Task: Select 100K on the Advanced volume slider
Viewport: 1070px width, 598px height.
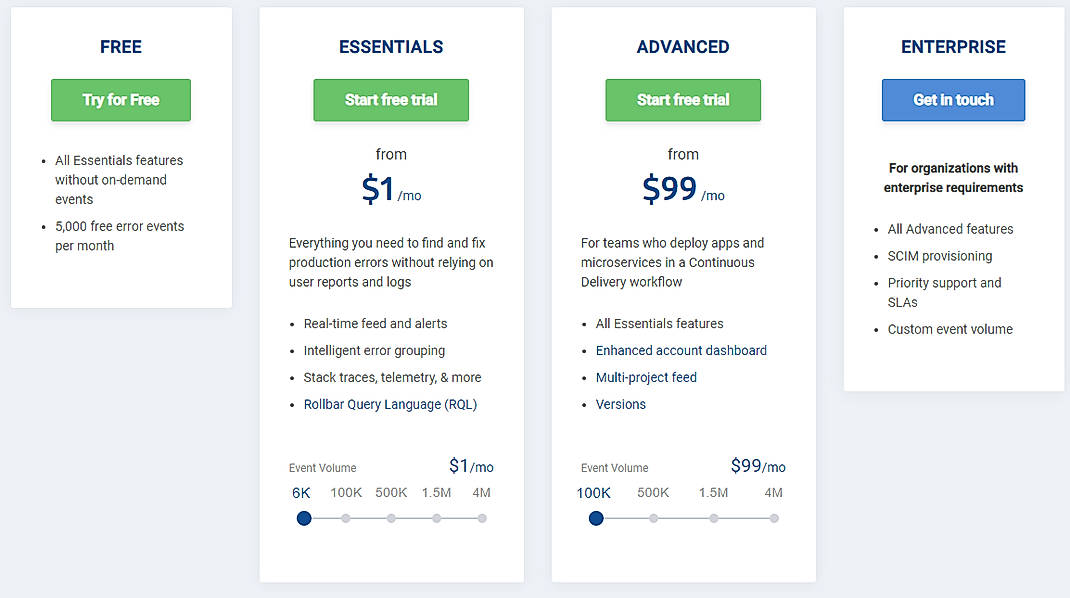Action: tap(596, 518)
